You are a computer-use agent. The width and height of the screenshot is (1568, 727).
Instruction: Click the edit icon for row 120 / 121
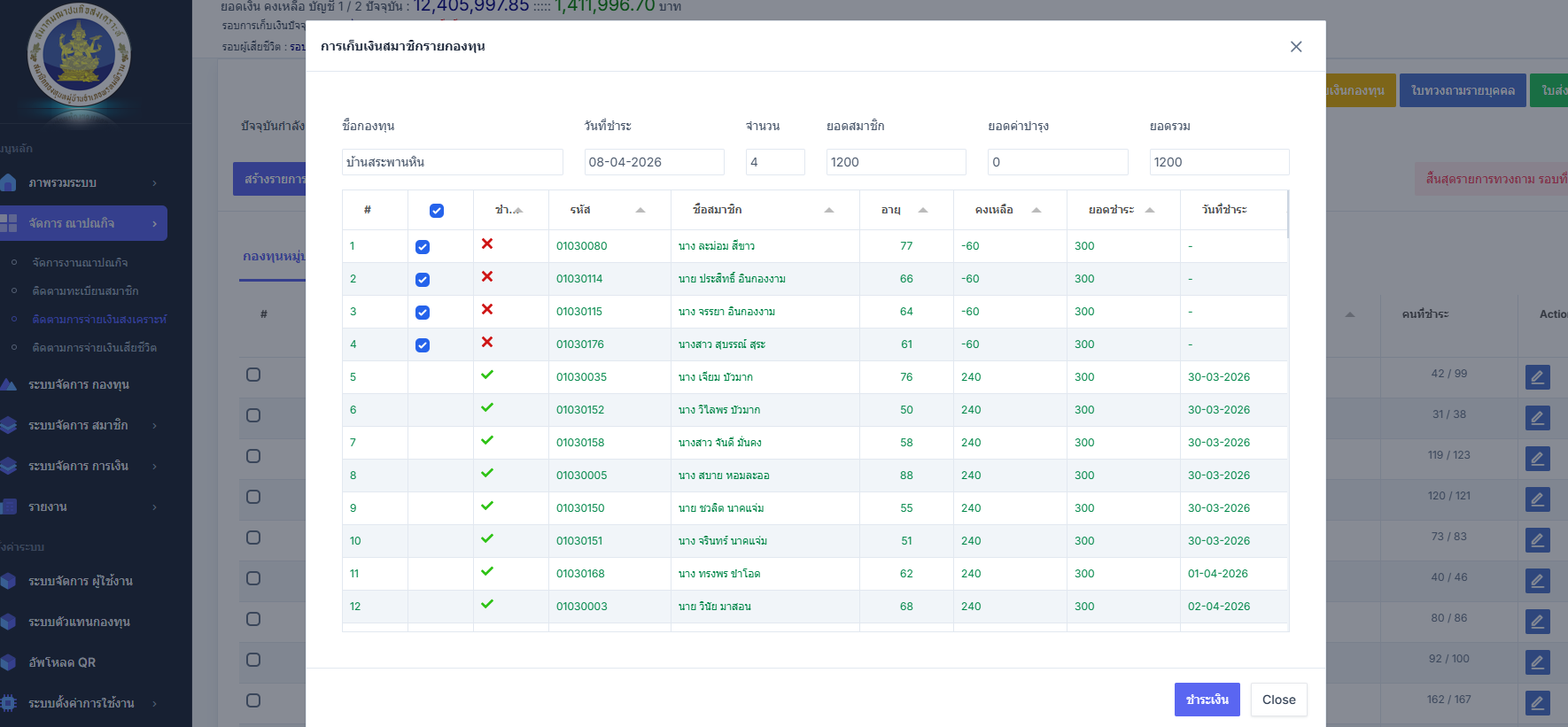tap(1538, 499)
